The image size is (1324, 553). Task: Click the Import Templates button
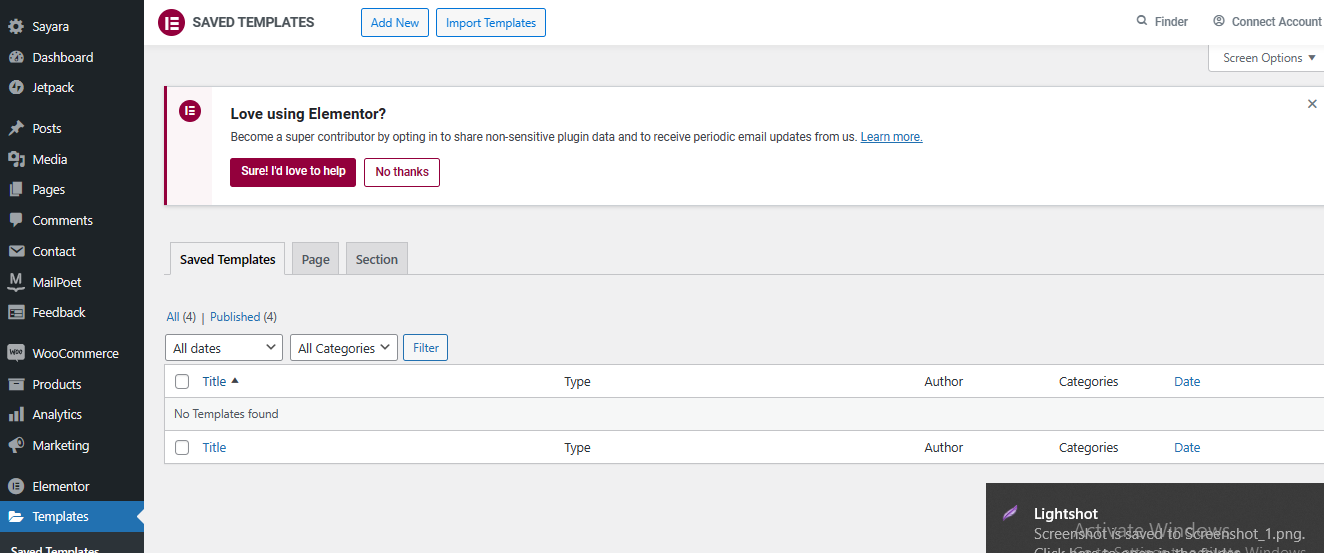tap(491, 22)
